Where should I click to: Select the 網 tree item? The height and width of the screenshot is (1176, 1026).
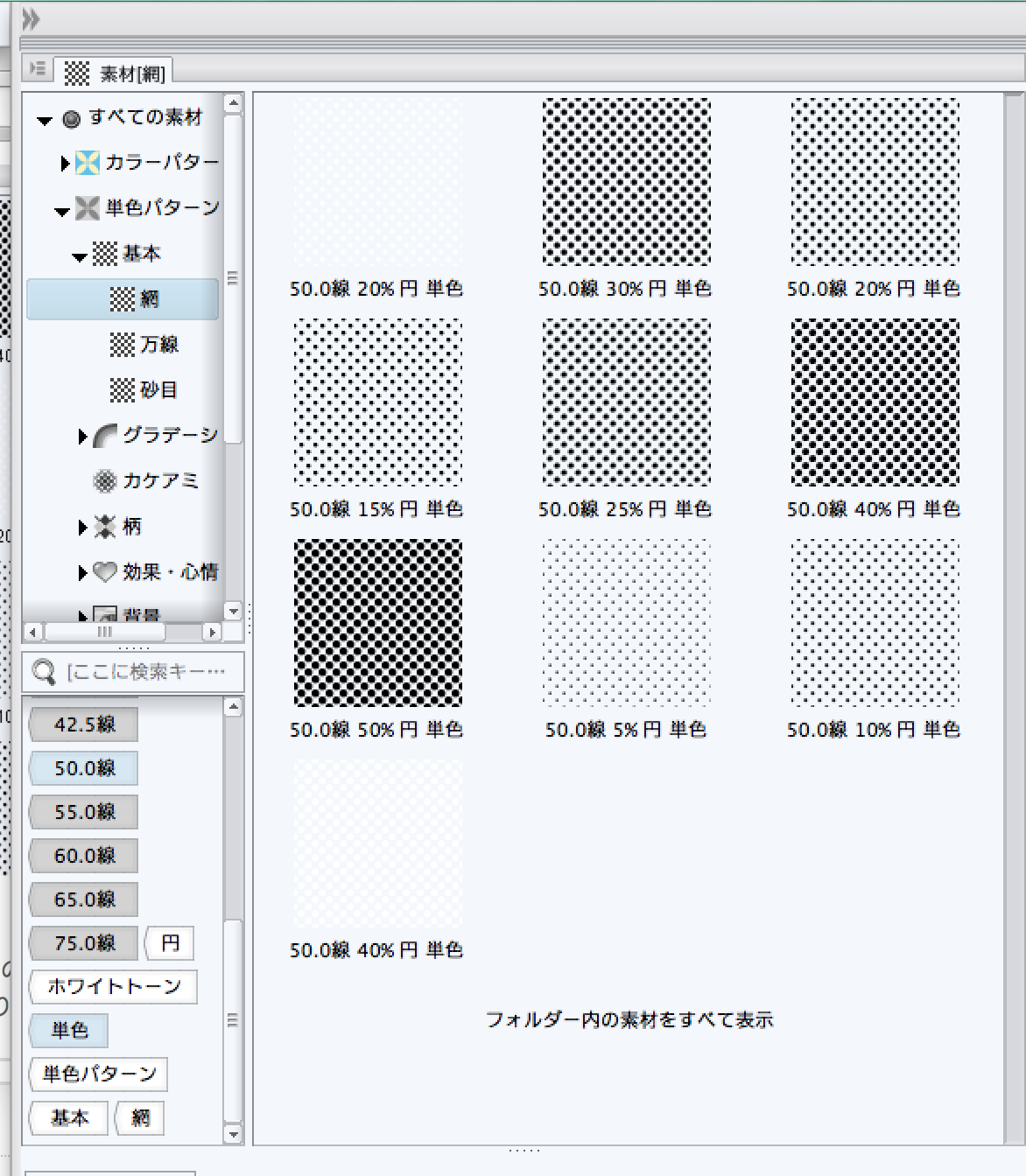[123, 299]
